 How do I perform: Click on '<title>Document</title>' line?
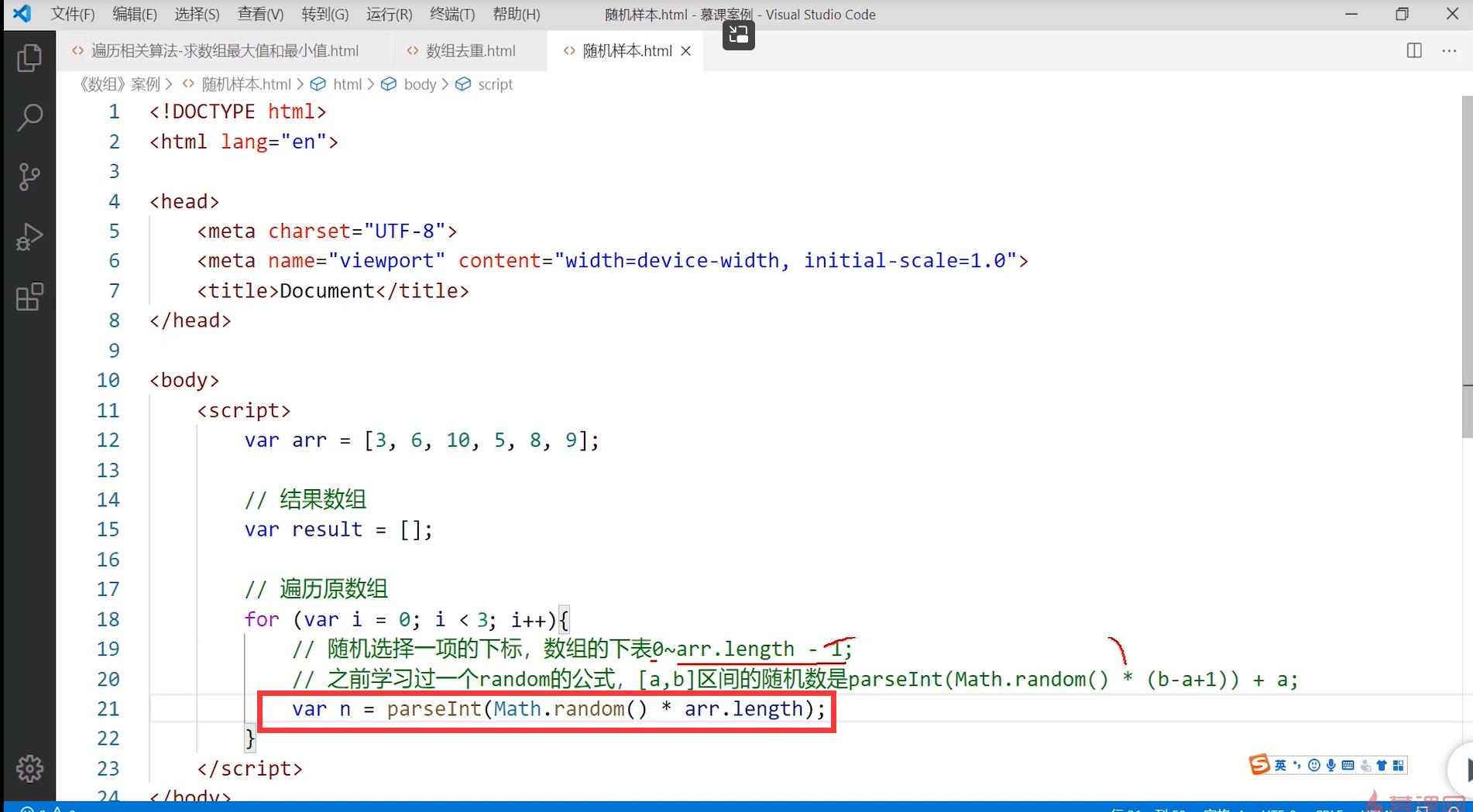333,291
